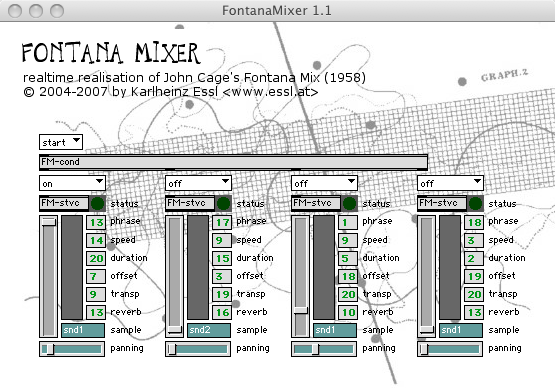Click first channel's phrase value 13
Image resolution: width=555 pixels, height=388 pixels.
click(96, 222)
